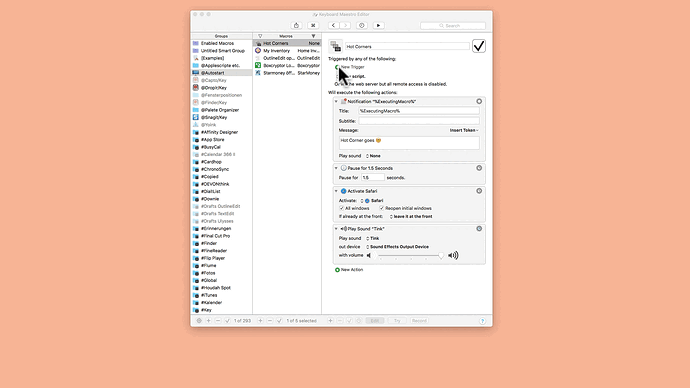Click the green New Action plus icon
The image size is (690, 388).
pos(338,270)
